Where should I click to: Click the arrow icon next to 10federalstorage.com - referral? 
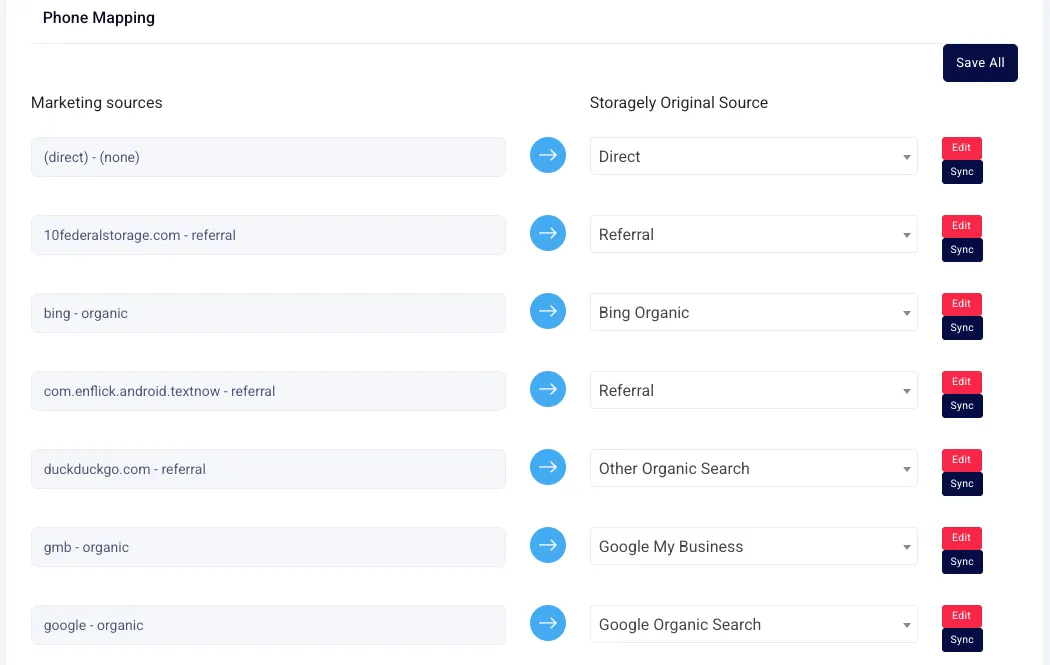(548, 233)
